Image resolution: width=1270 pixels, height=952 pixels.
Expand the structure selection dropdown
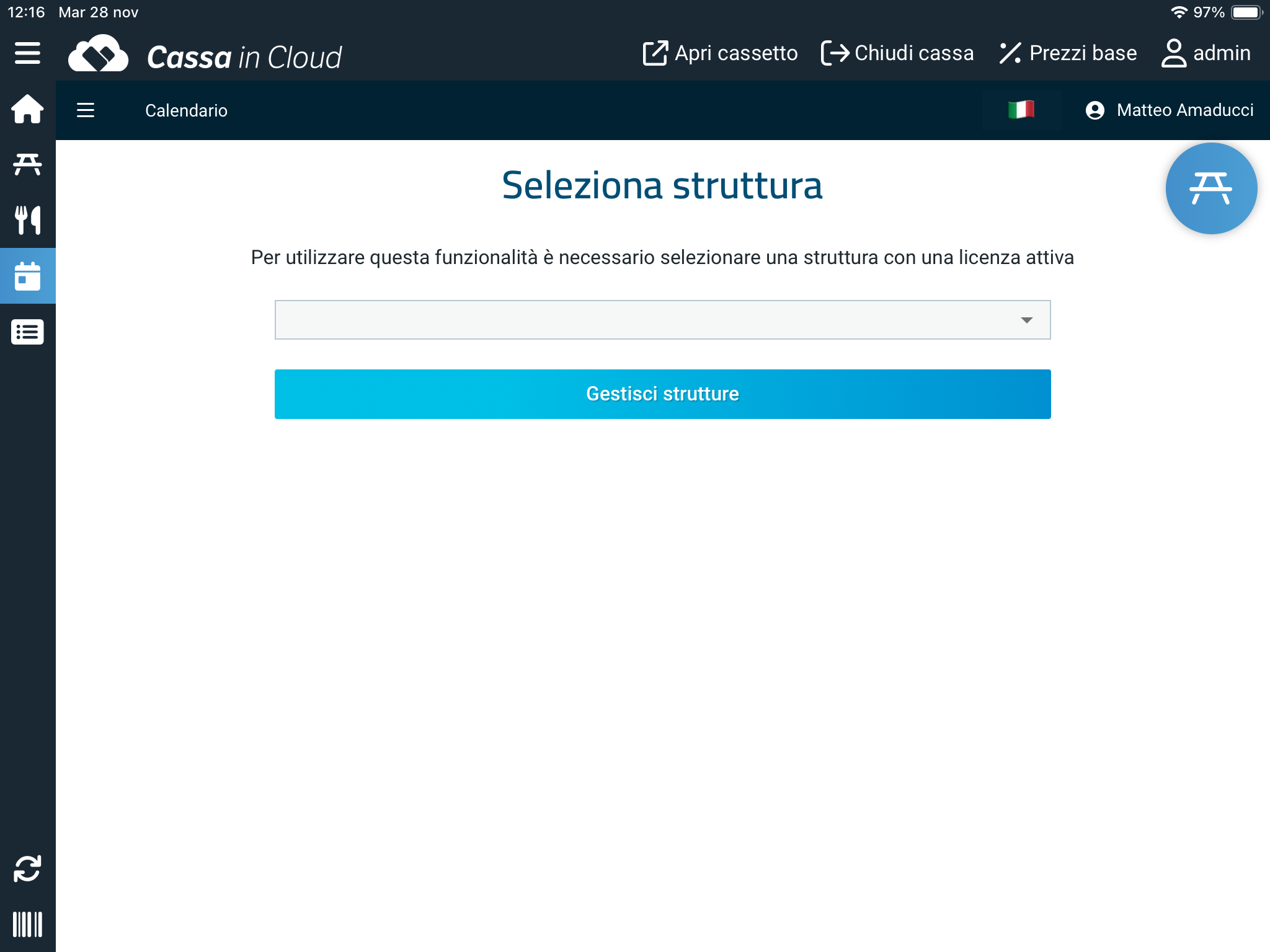coord(662,320)
